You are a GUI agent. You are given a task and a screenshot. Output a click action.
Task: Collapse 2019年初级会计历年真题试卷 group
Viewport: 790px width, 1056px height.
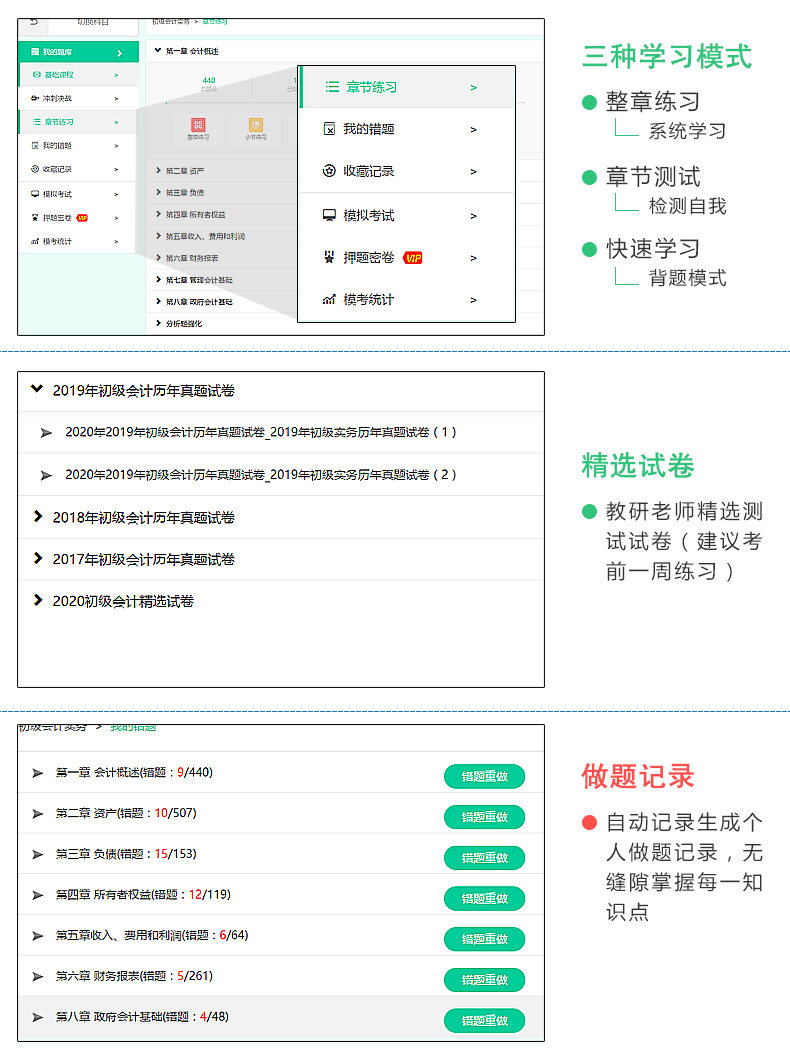coord(37,389)
